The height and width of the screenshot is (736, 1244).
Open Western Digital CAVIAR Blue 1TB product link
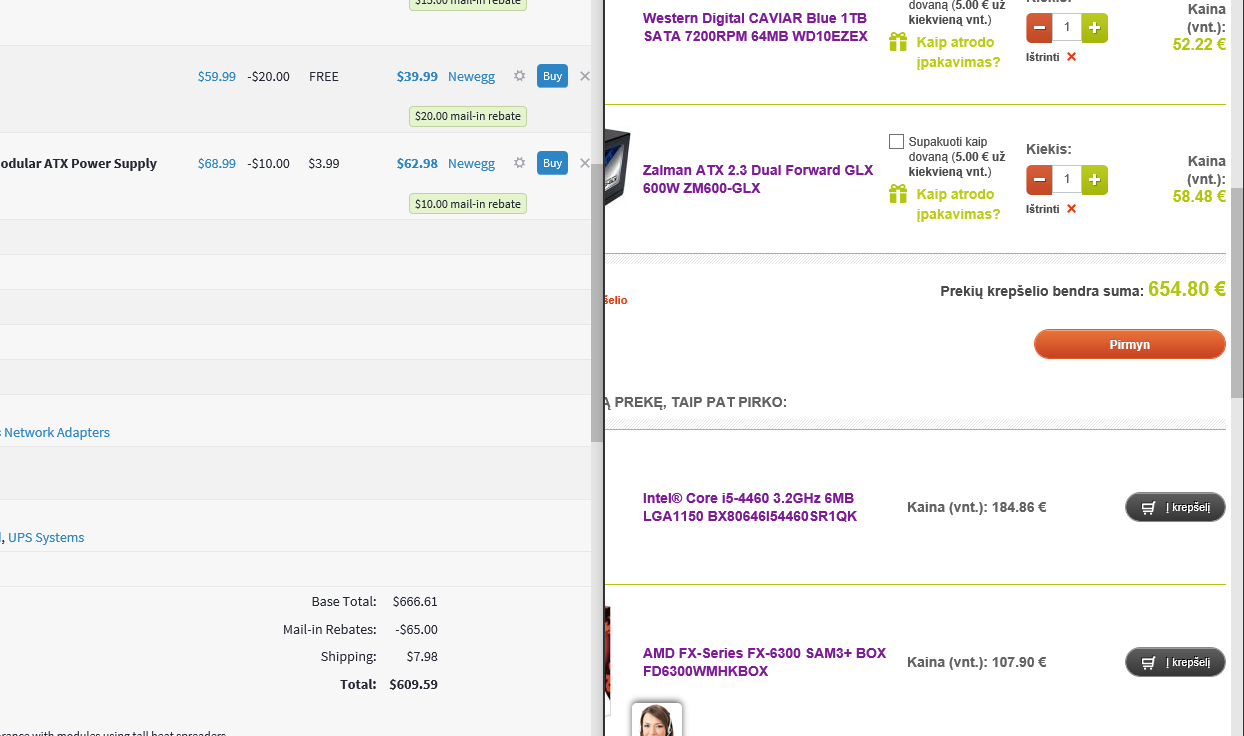(755, 28)
